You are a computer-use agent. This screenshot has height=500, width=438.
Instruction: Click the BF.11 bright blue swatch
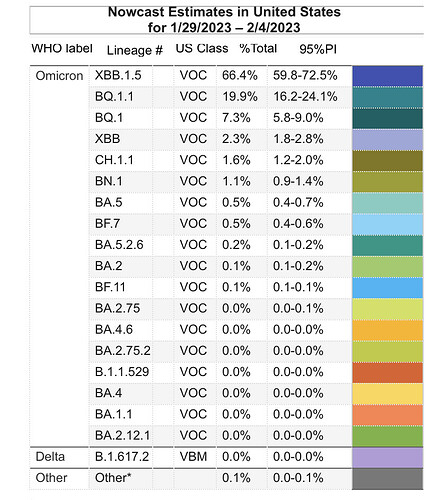pos(387,288)
